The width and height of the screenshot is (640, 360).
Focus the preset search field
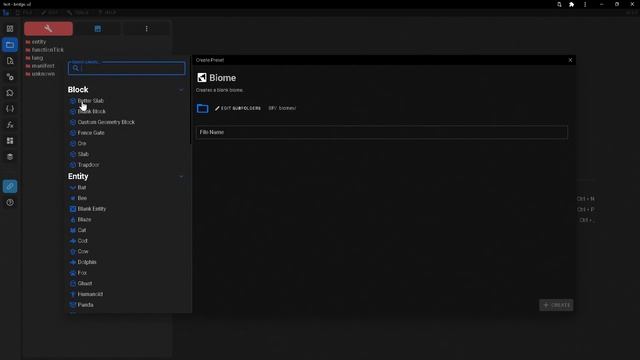(127, 69)
